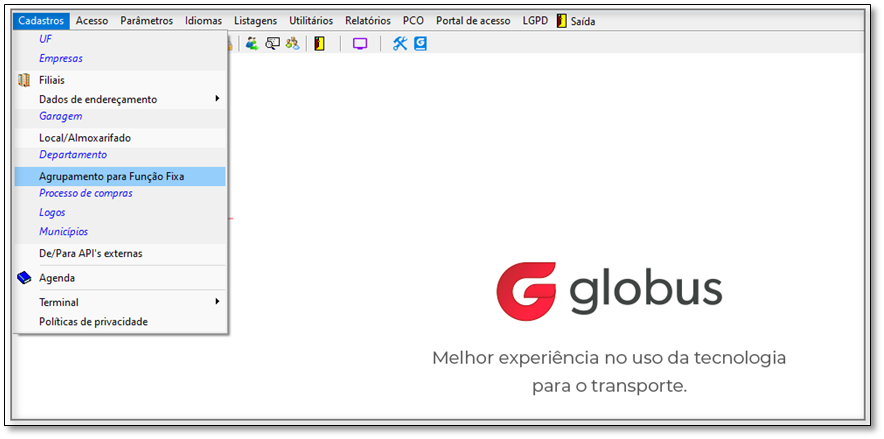This screenshot has height=439, width=884.
Task: Open the Utilitários menu
Action: pos(311,21)
